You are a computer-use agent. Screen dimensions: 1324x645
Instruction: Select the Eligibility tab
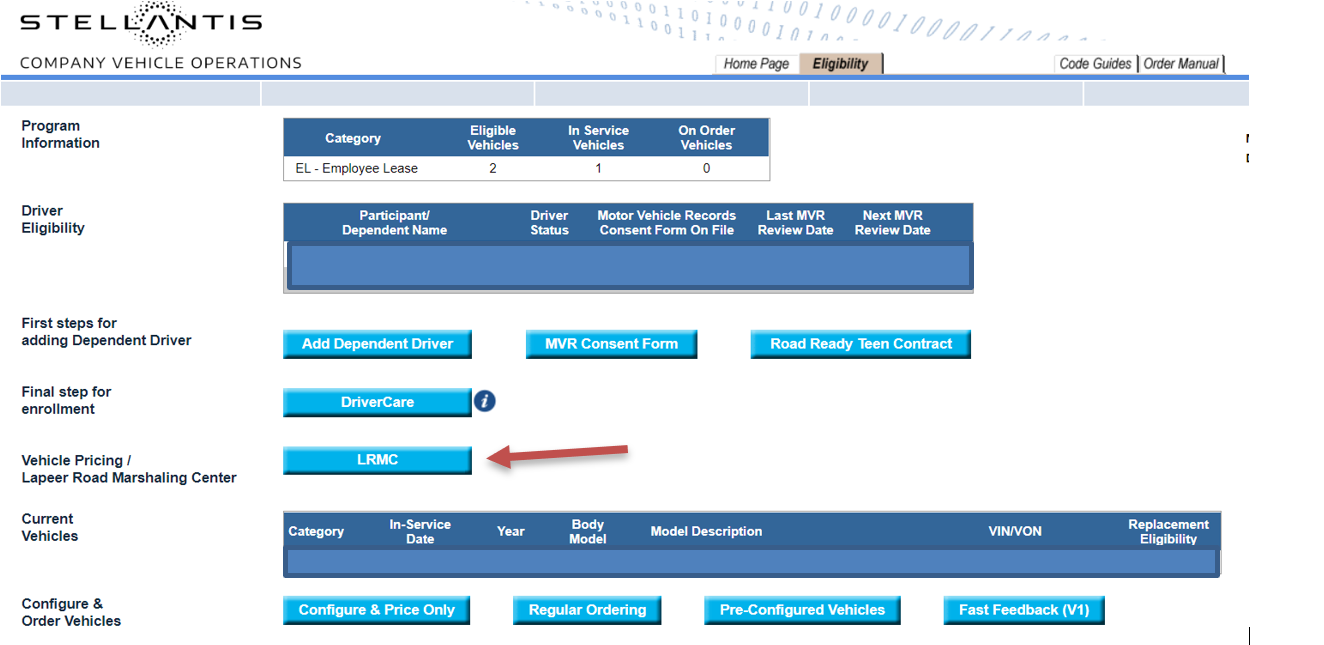(840, 64)
